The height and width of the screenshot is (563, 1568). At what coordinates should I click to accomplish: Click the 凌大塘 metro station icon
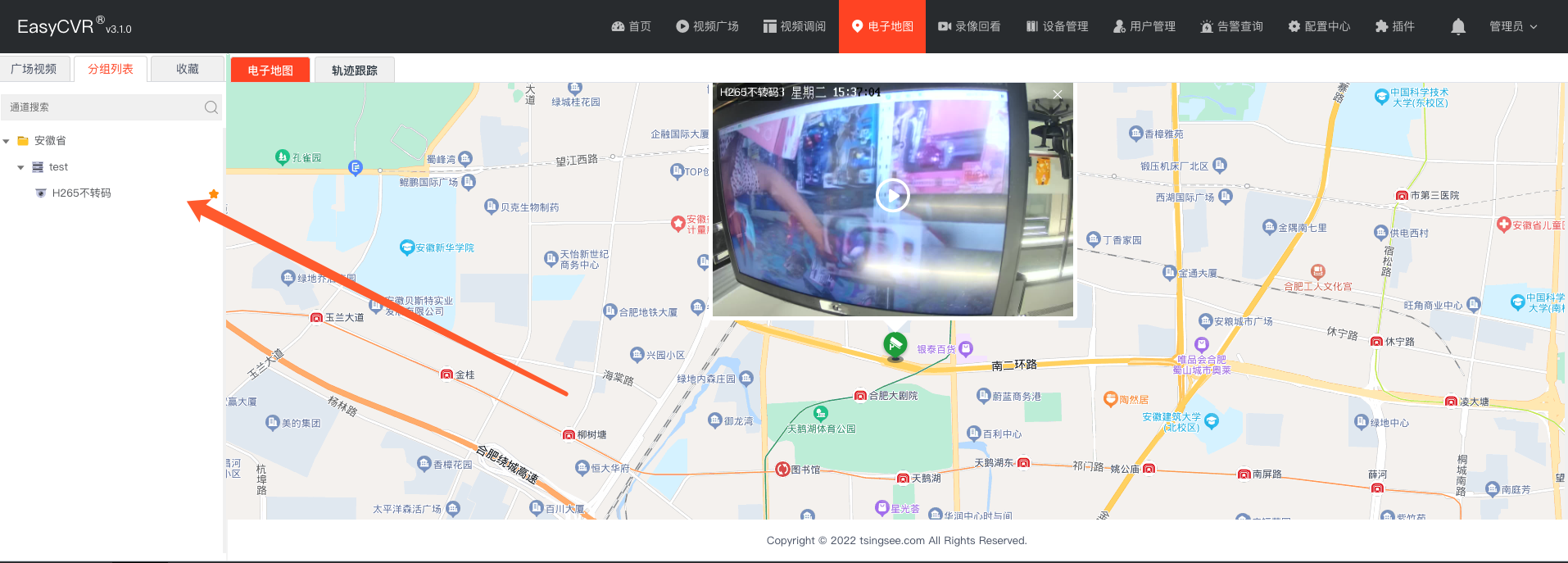(1451, 402)
